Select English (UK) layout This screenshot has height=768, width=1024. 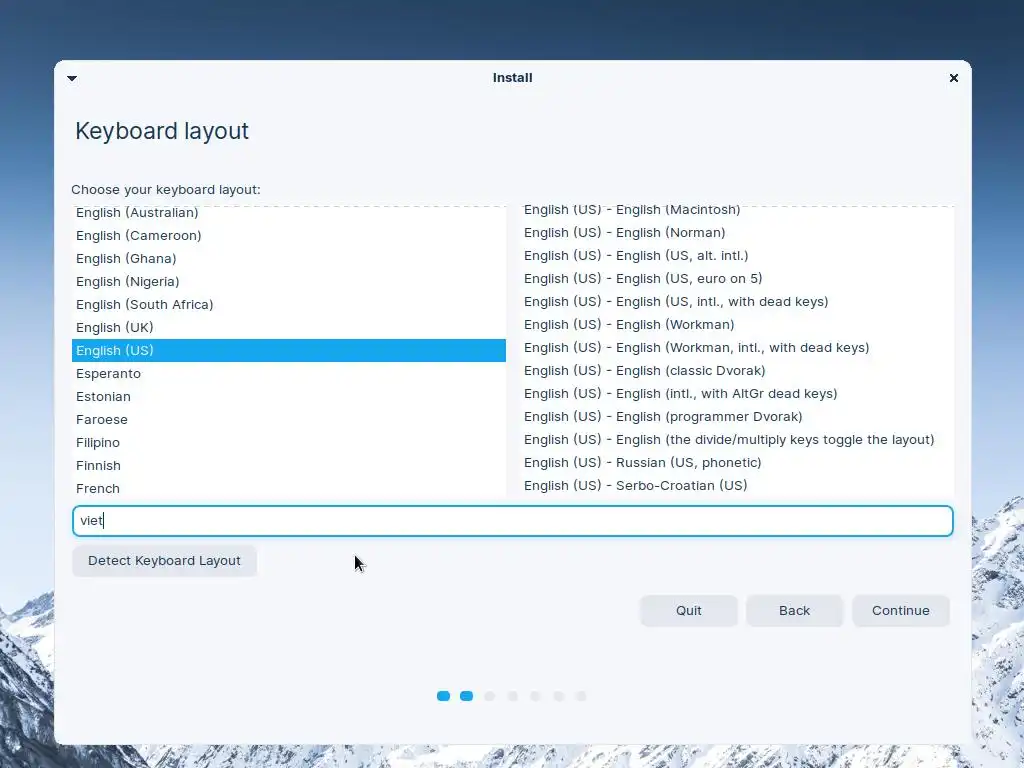point(289,327)
